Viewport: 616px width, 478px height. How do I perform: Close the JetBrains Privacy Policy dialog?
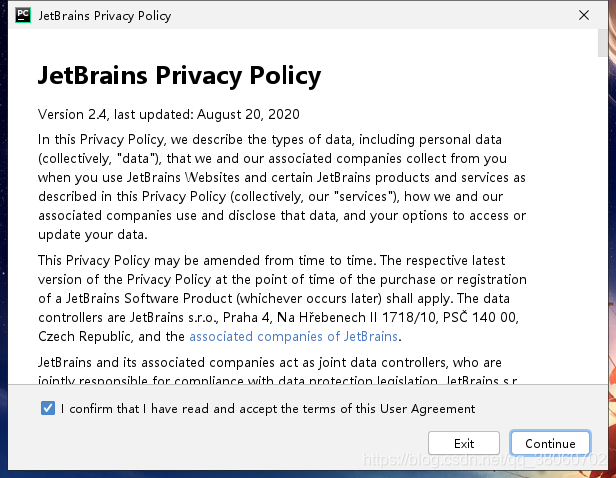[x=584, y=15]
